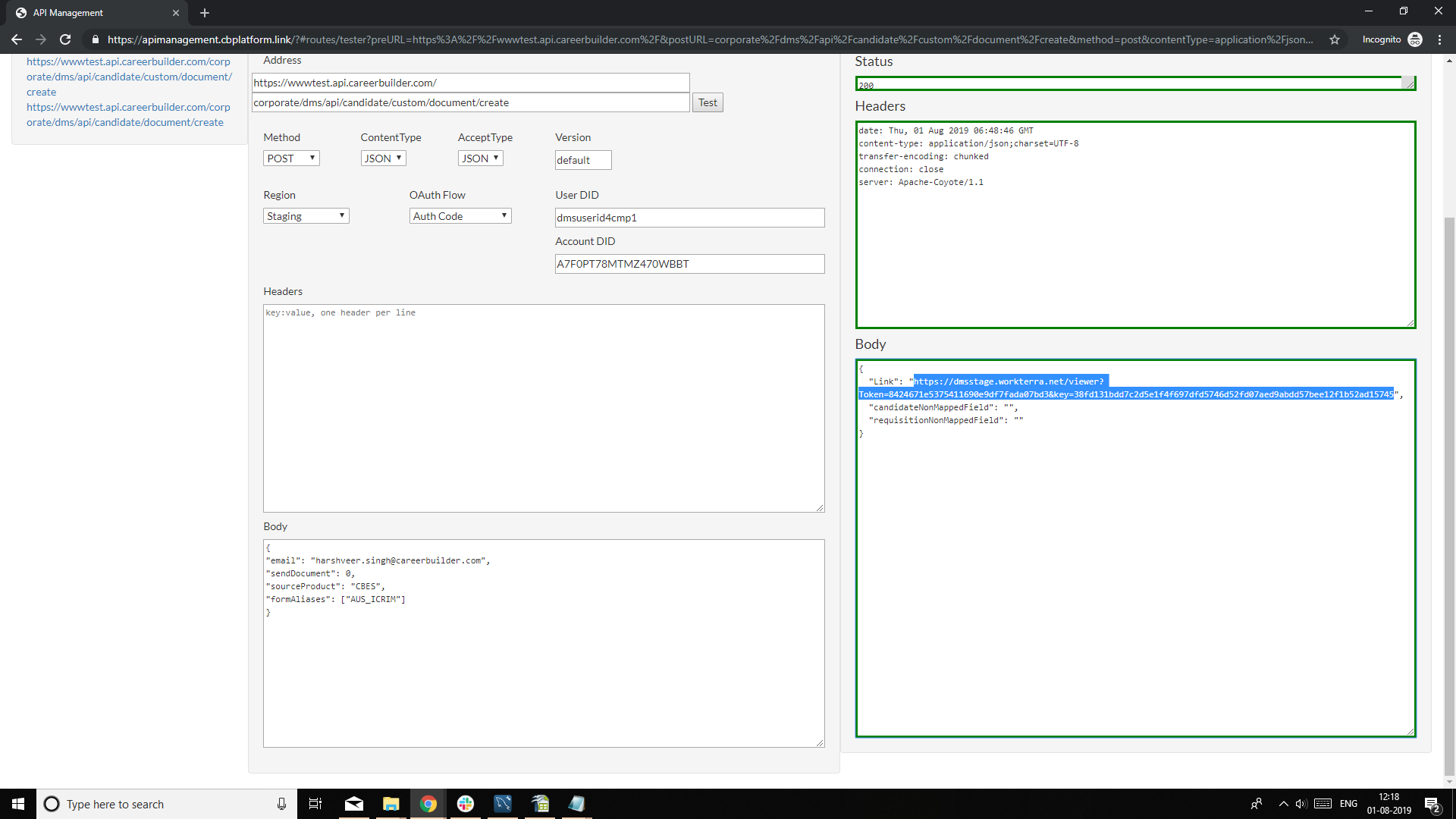View site info via the padlock icon
The width and height of the screenshot is (1456, 819).
point(95,39)
